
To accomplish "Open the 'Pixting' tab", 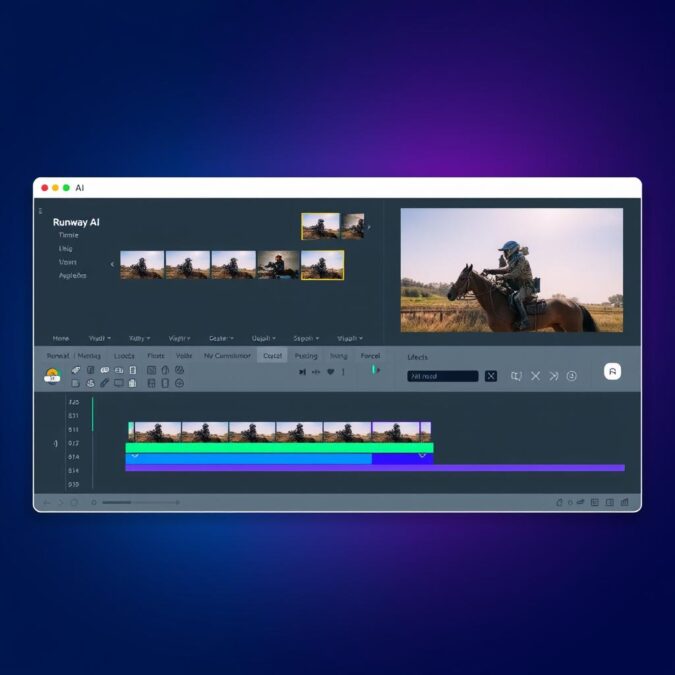I will pos(306,356).
